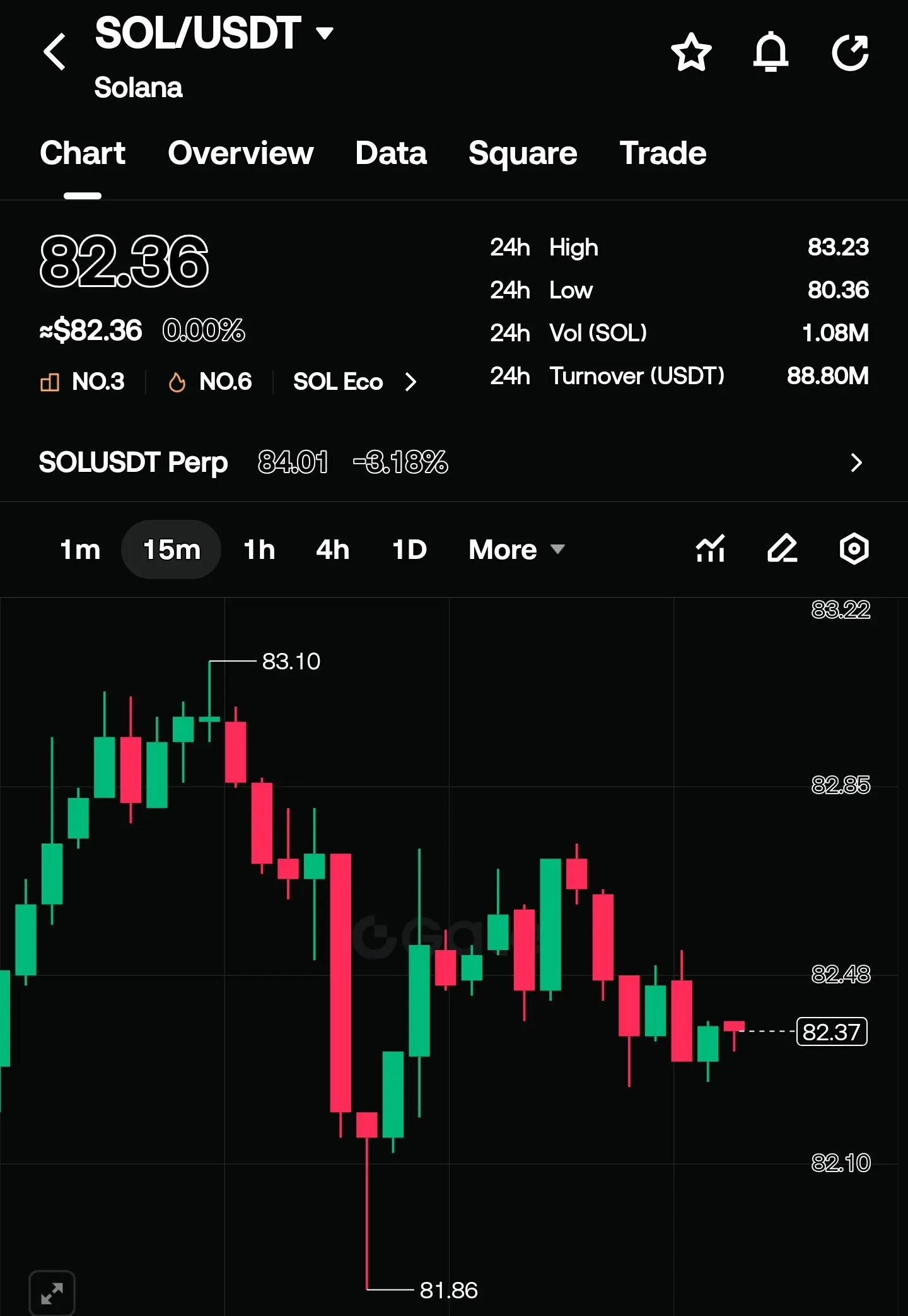Screen dimensions: 908x1316
Task: Go to the Square tab
Action: click(523, 153)
